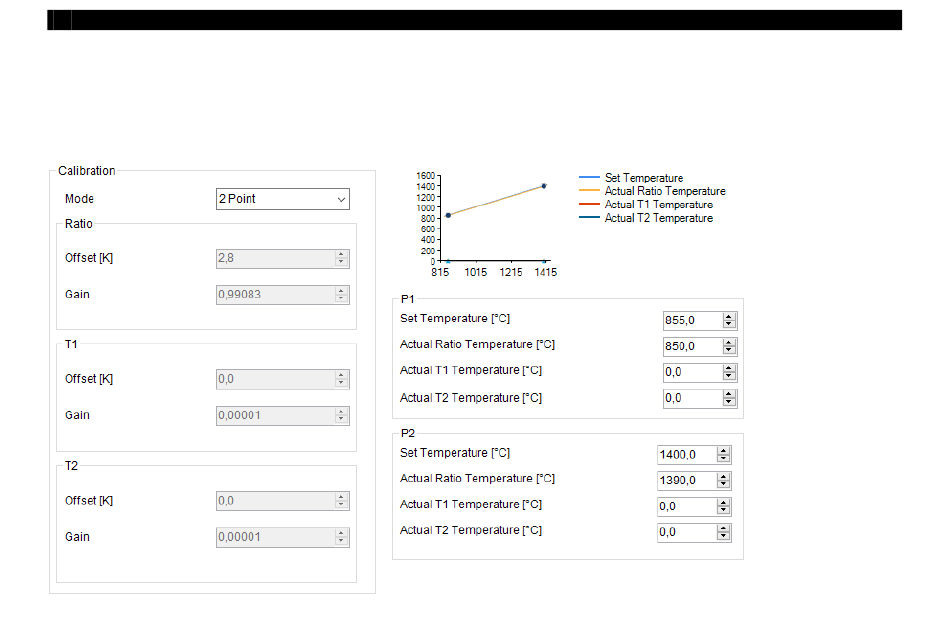Decrease T2 Gain with down arrow
Viewport: 950px width, 638px height.
click(341, 541)
